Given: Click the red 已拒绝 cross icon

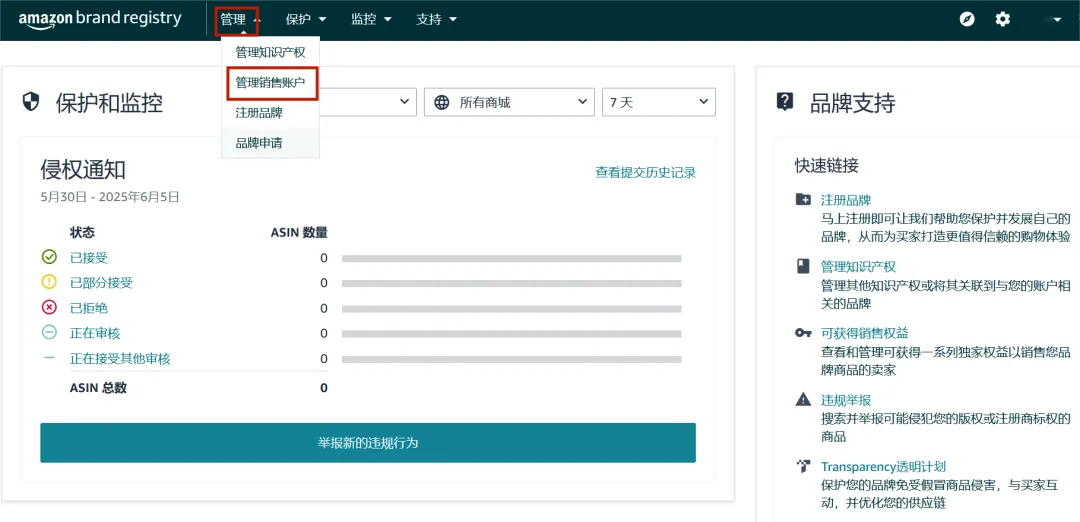Looking at the screenshot, I should [49, 308].
